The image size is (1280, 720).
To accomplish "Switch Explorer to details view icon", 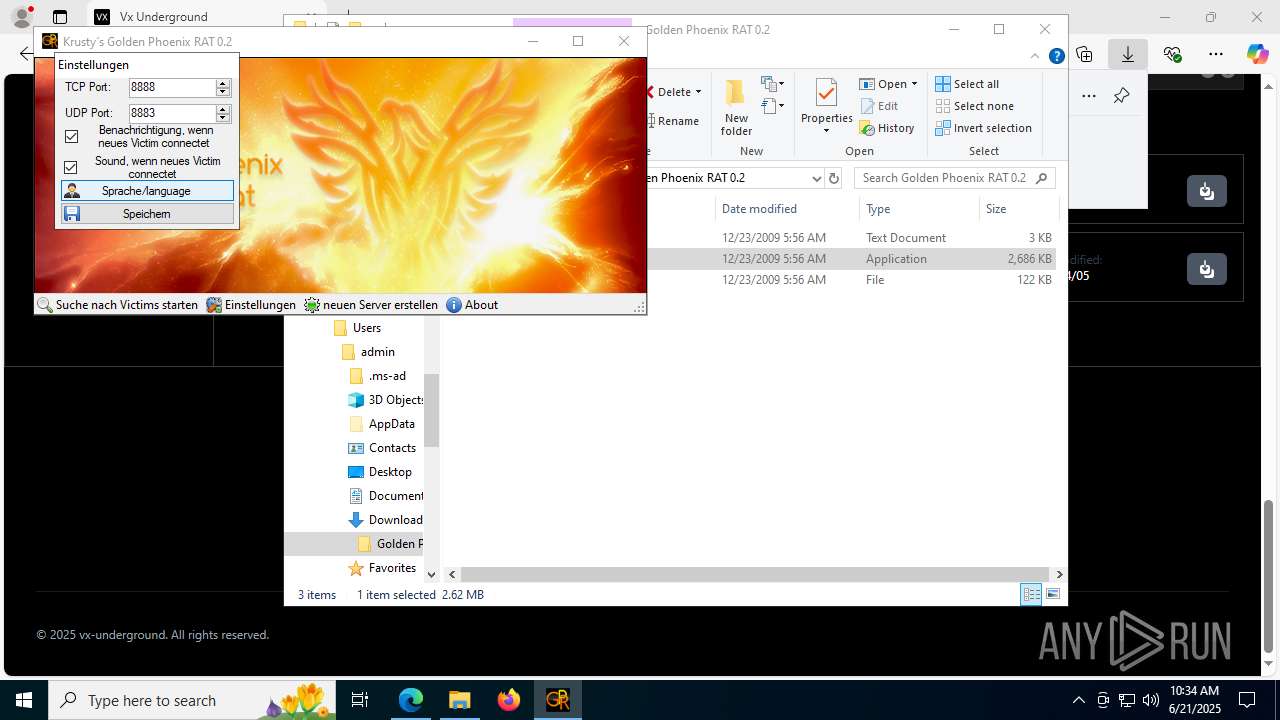I will tap(1031, 594).
